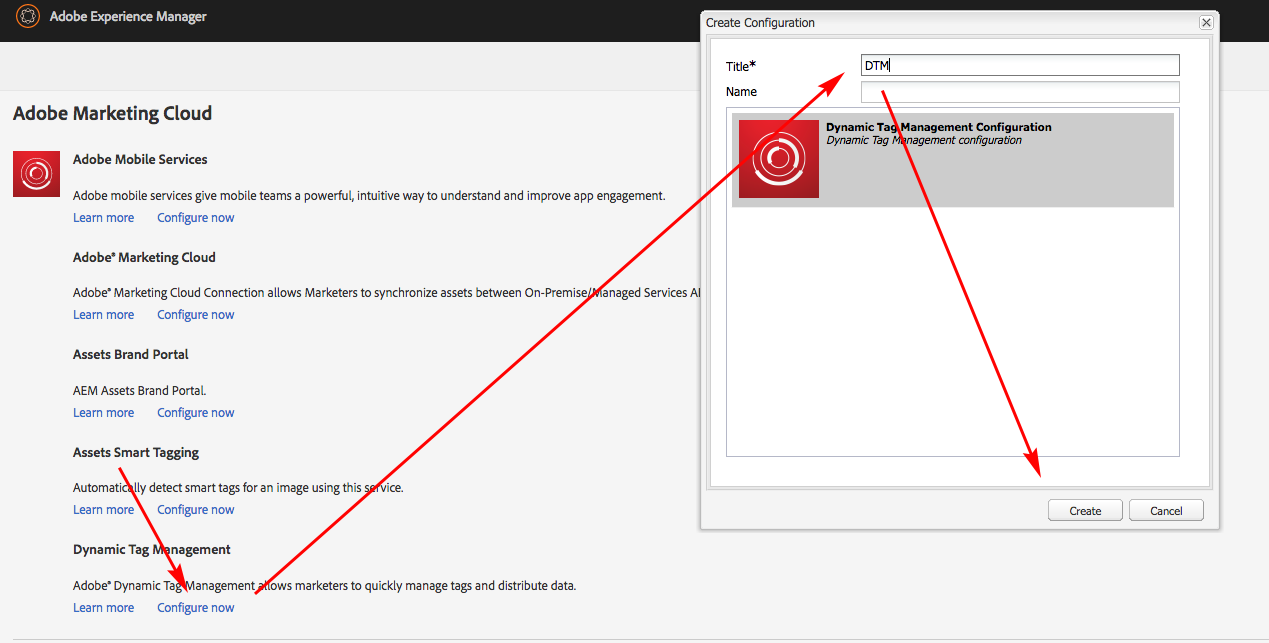Click the Name input field
The width and height of the screenshot is (1269, 643).
[x=1020, y=92]
